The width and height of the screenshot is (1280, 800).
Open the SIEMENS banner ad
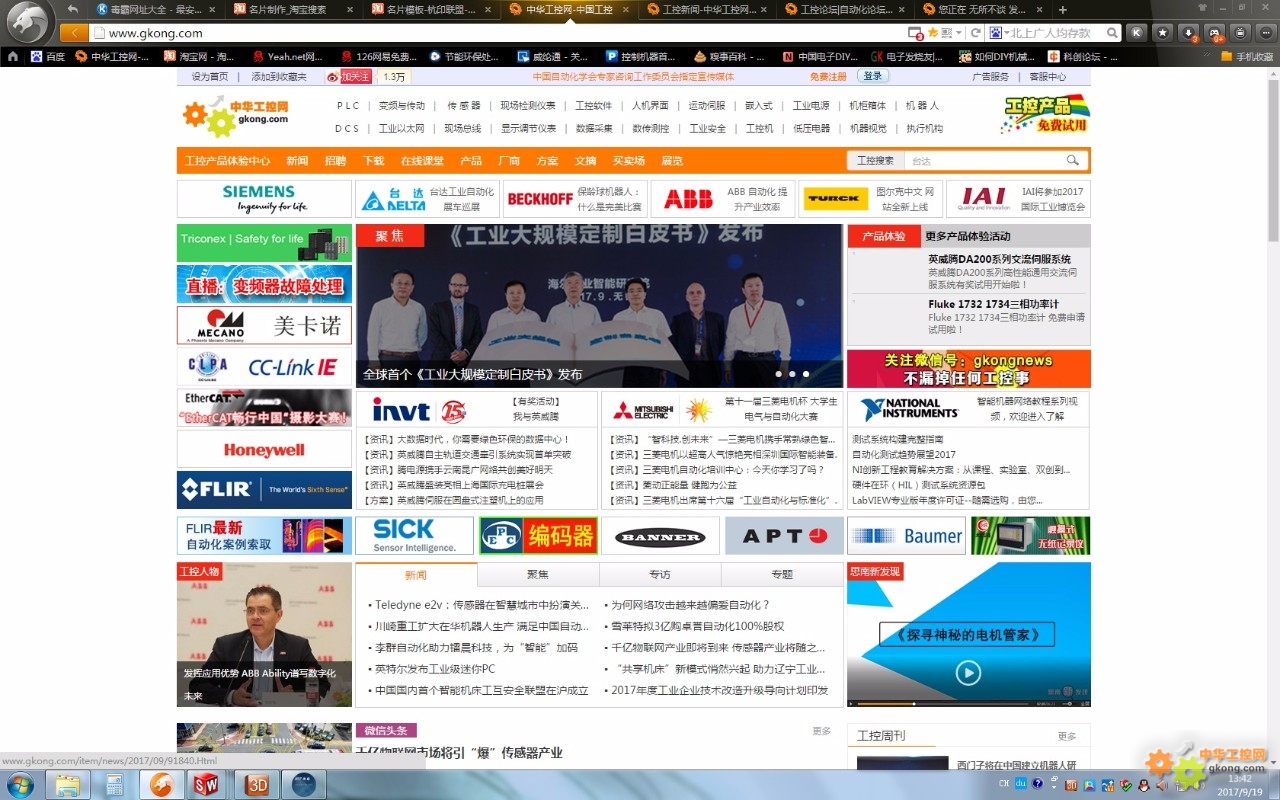click(264, 198)
